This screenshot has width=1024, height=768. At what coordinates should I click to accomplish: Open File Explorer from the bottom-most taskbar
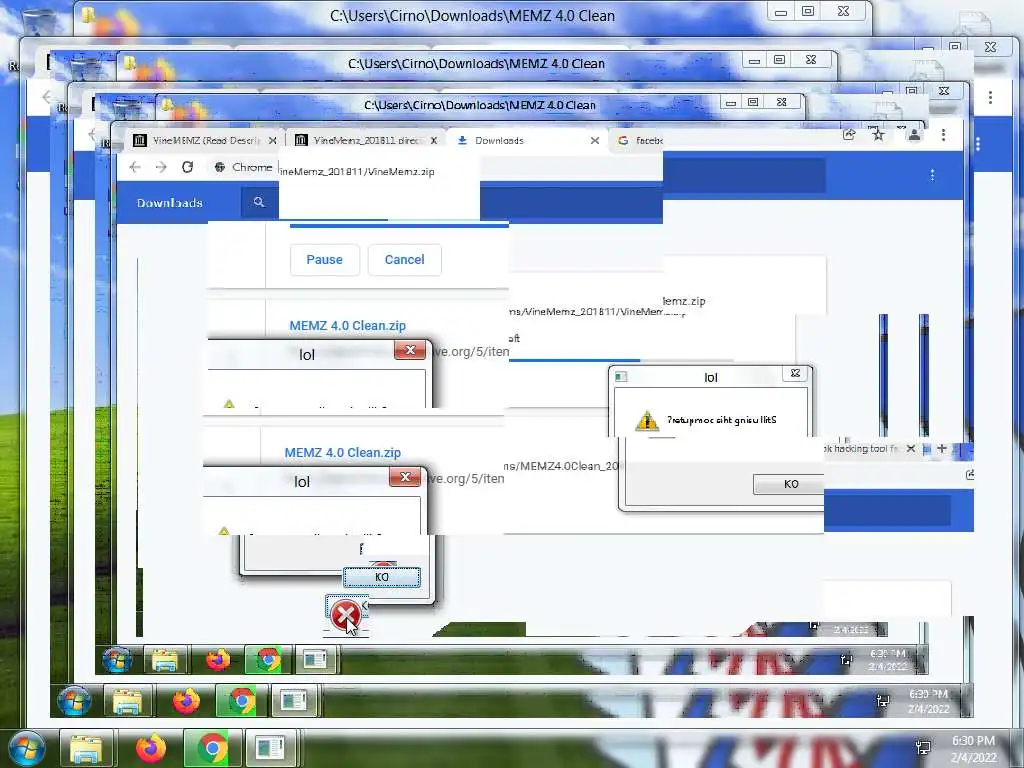86,749
